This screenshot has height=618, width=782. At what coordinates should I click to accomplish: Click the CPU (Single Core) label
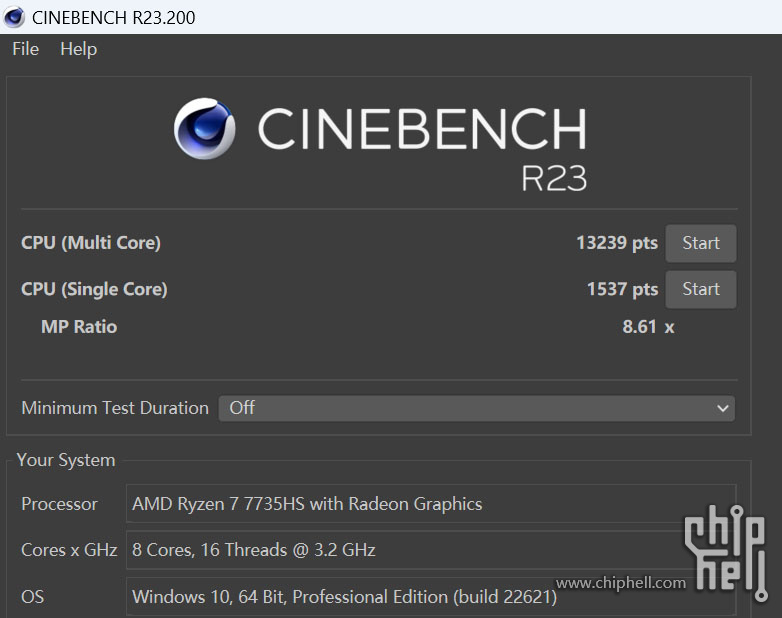pos(94,289)
